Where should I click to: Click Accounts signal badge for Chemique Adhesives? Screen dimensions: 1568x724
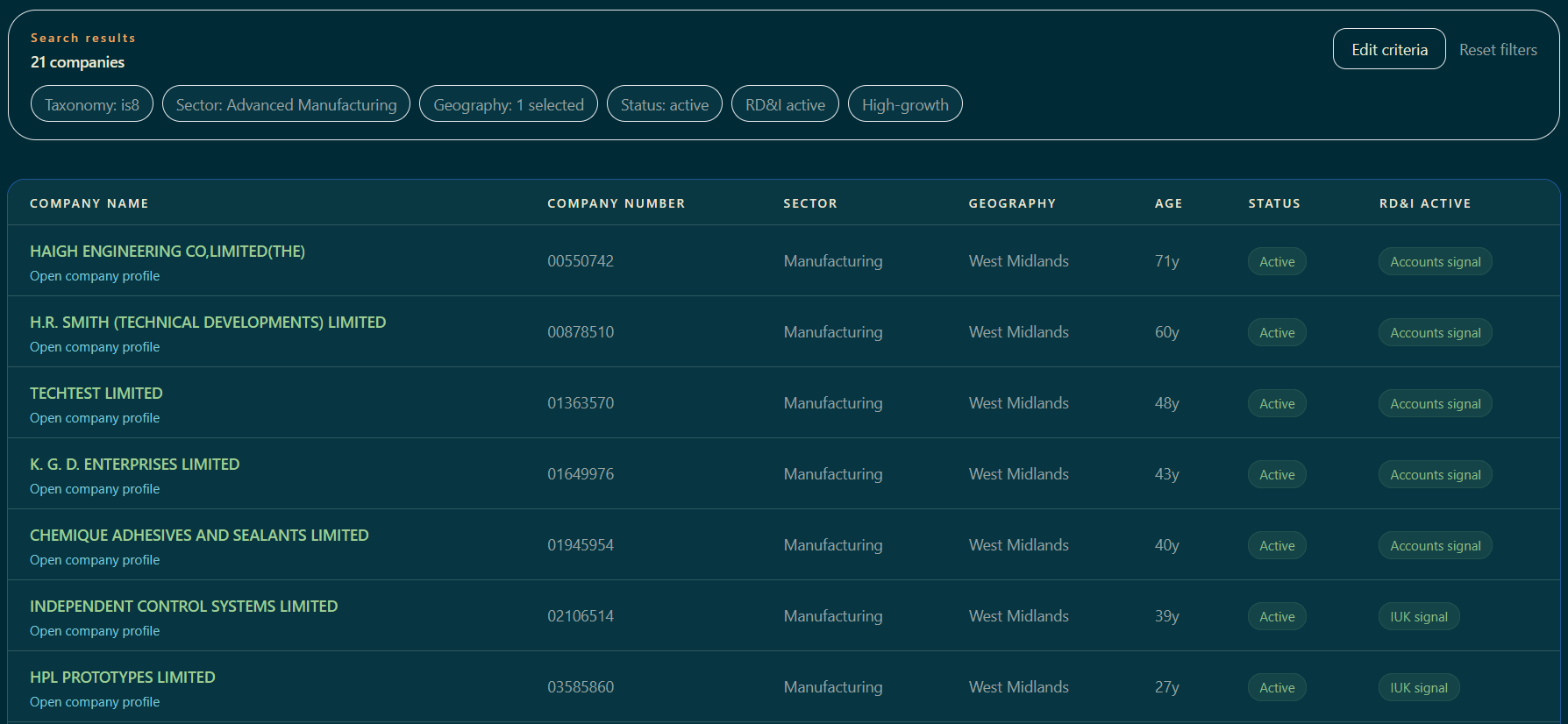pyautogui.click(x=1436, y=545)
